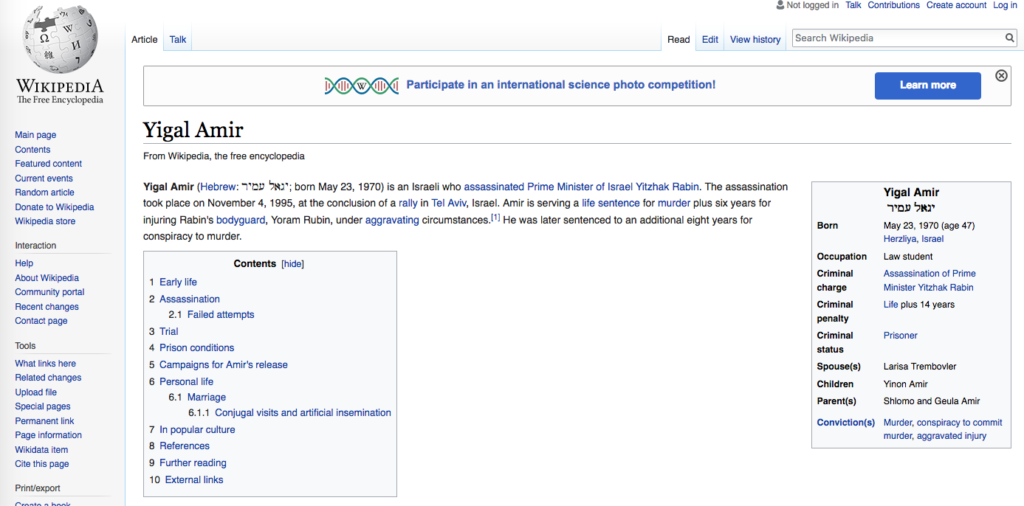Screen dimensions: 1024x506
Task: Jump to Marriage subsection
Action: point(206,398)
